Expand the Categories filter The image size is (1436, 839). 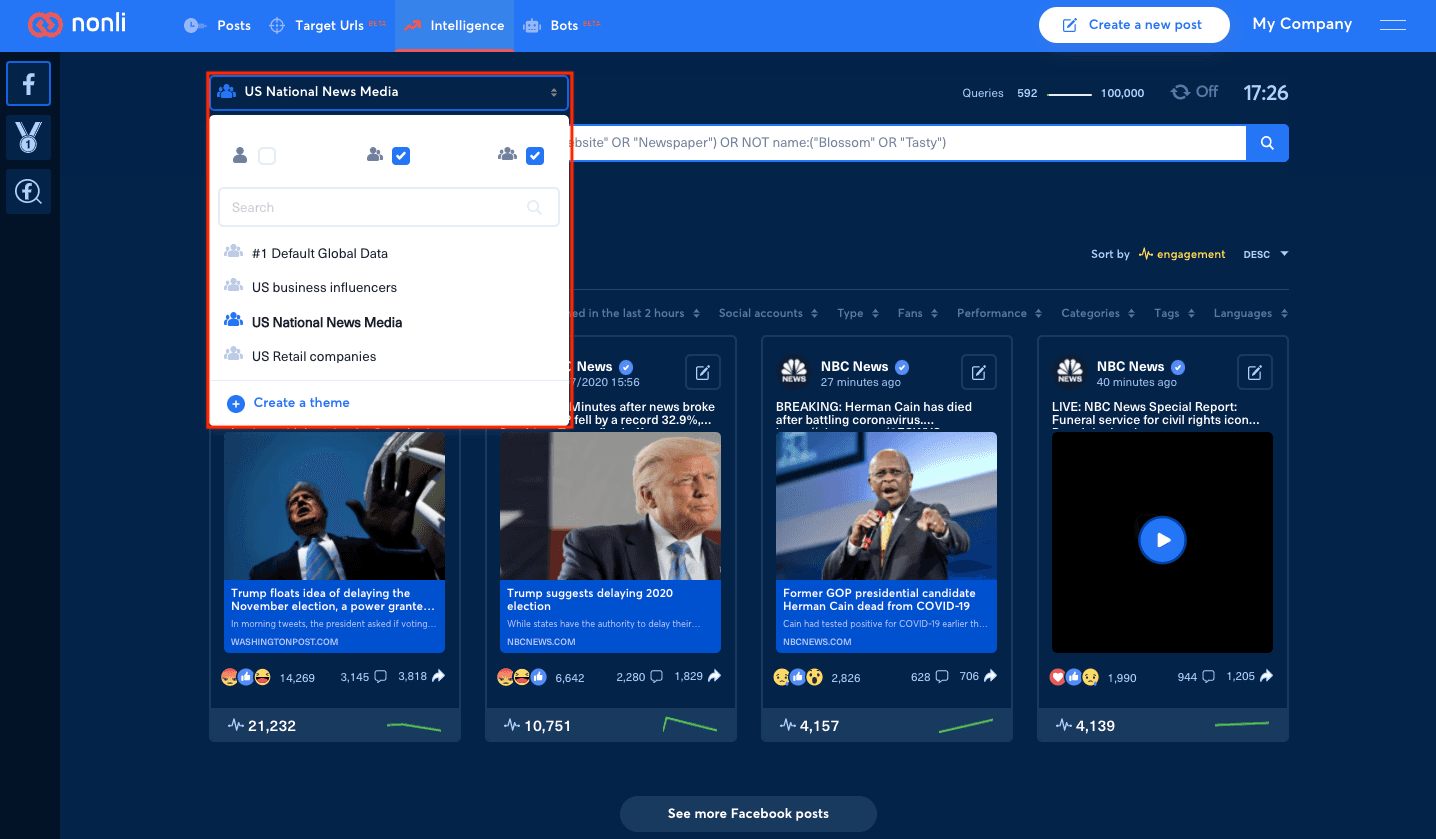(x=1098, y=313)
